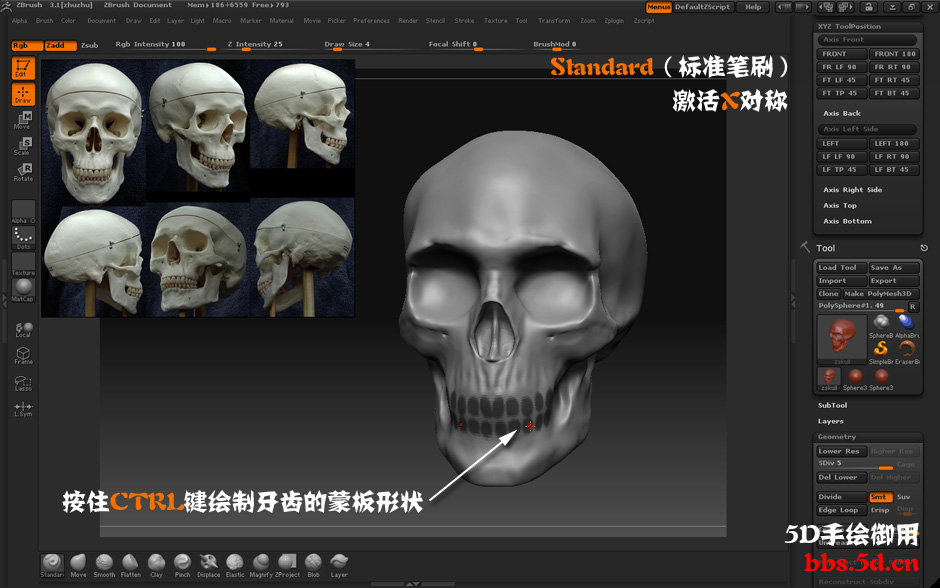Open the Texture selector slot
Image resolution: width=940 pixels, height=588 pixels.
coord(23,264)
